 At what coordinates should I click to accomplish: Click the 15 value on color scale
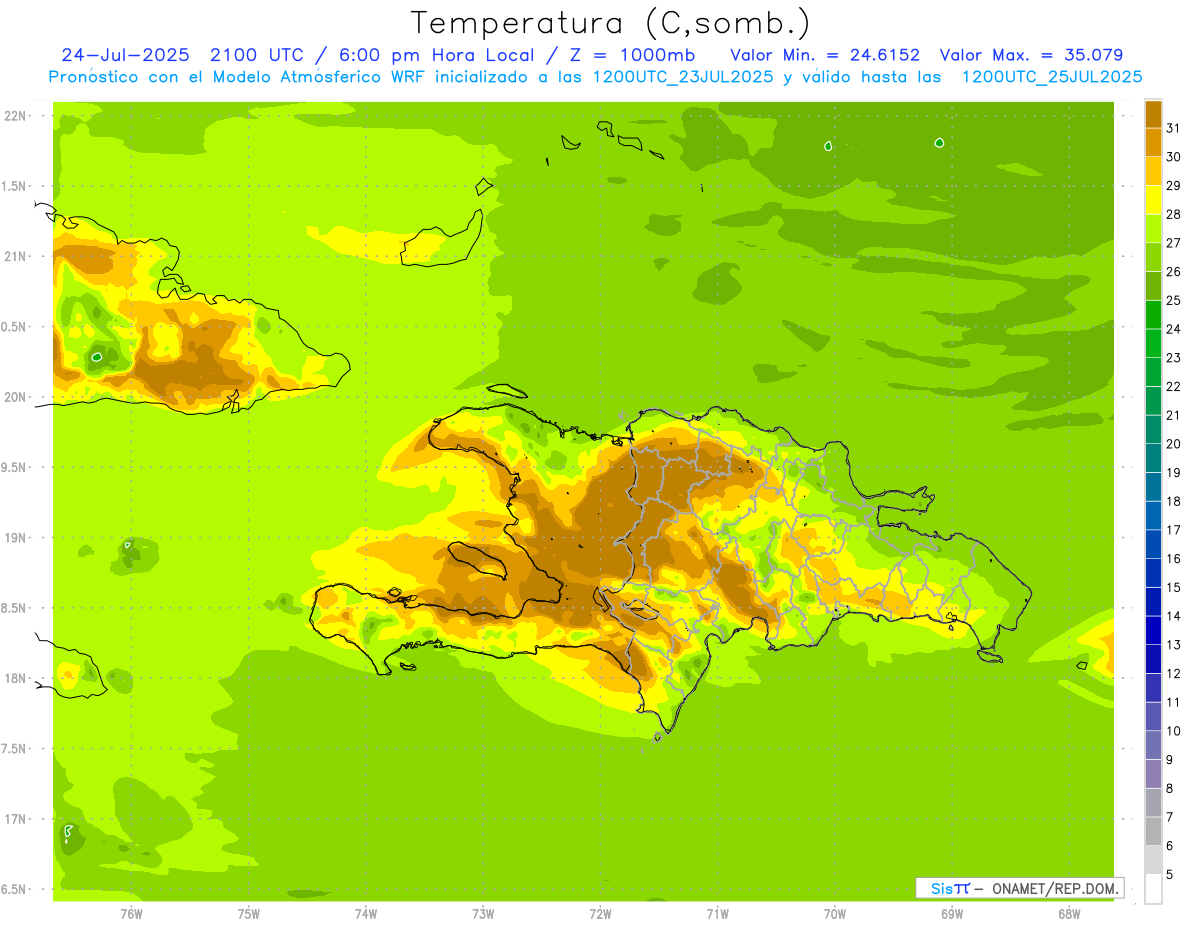tap(1173, 587)
